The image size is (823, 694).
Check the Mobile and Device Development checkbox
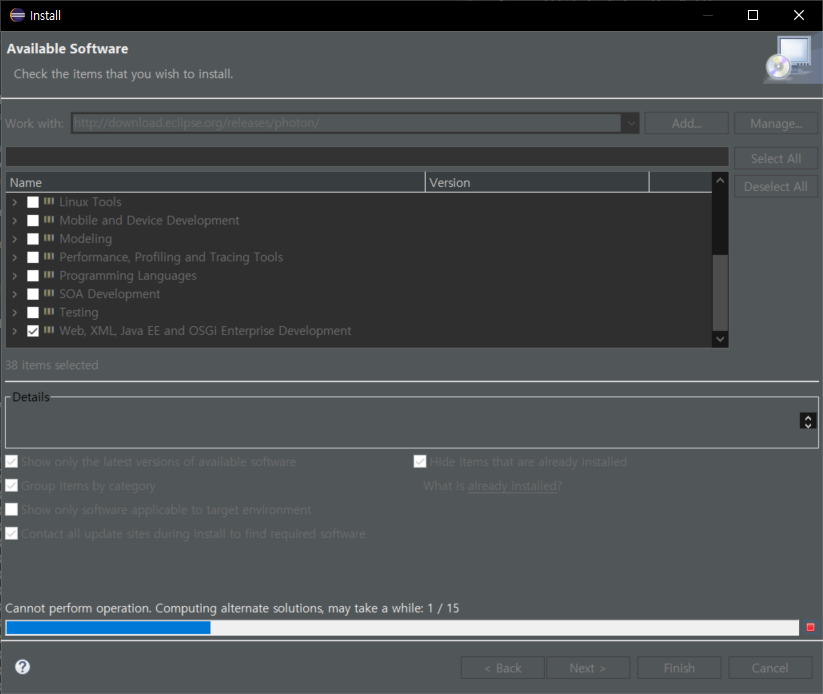click(33, 220)
